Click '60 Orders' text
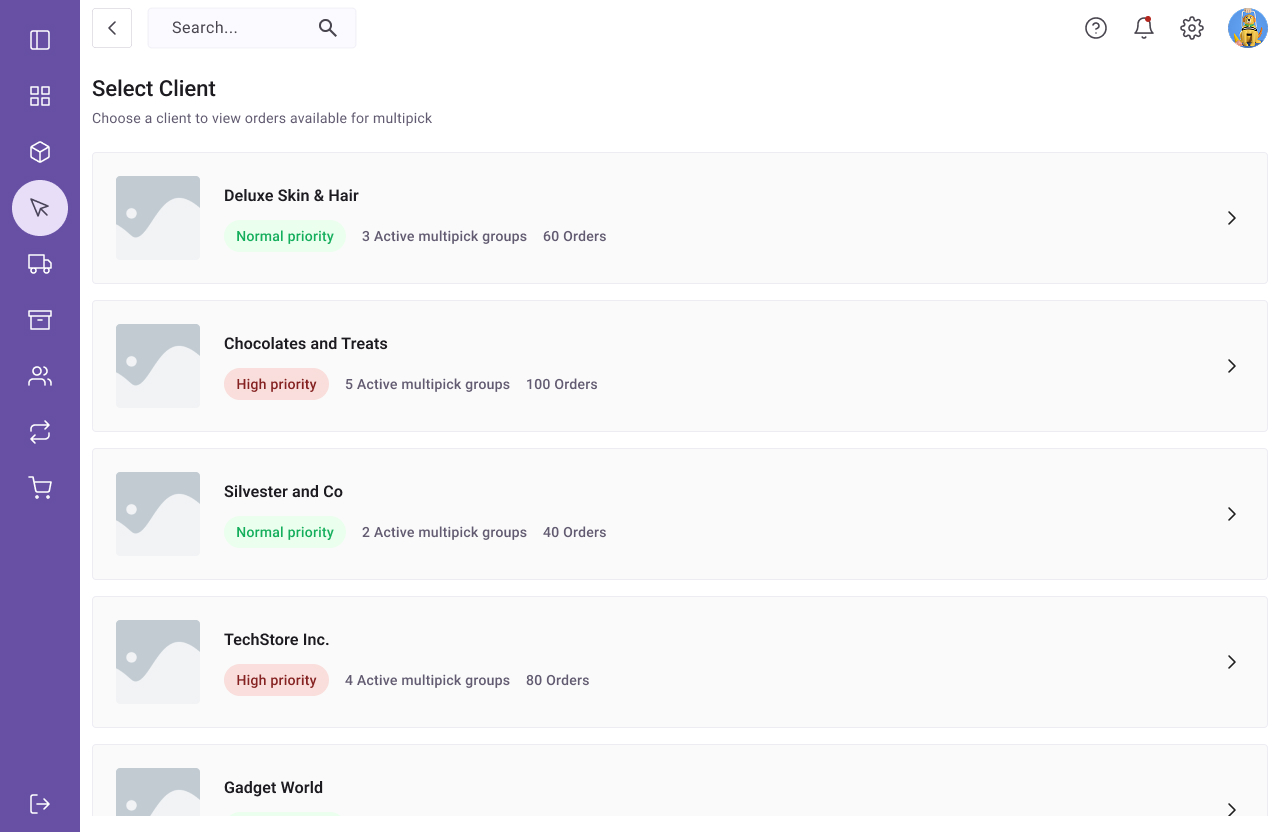Image resolution: width=1280 pixels, height=832 pixels. click(575, 237)
